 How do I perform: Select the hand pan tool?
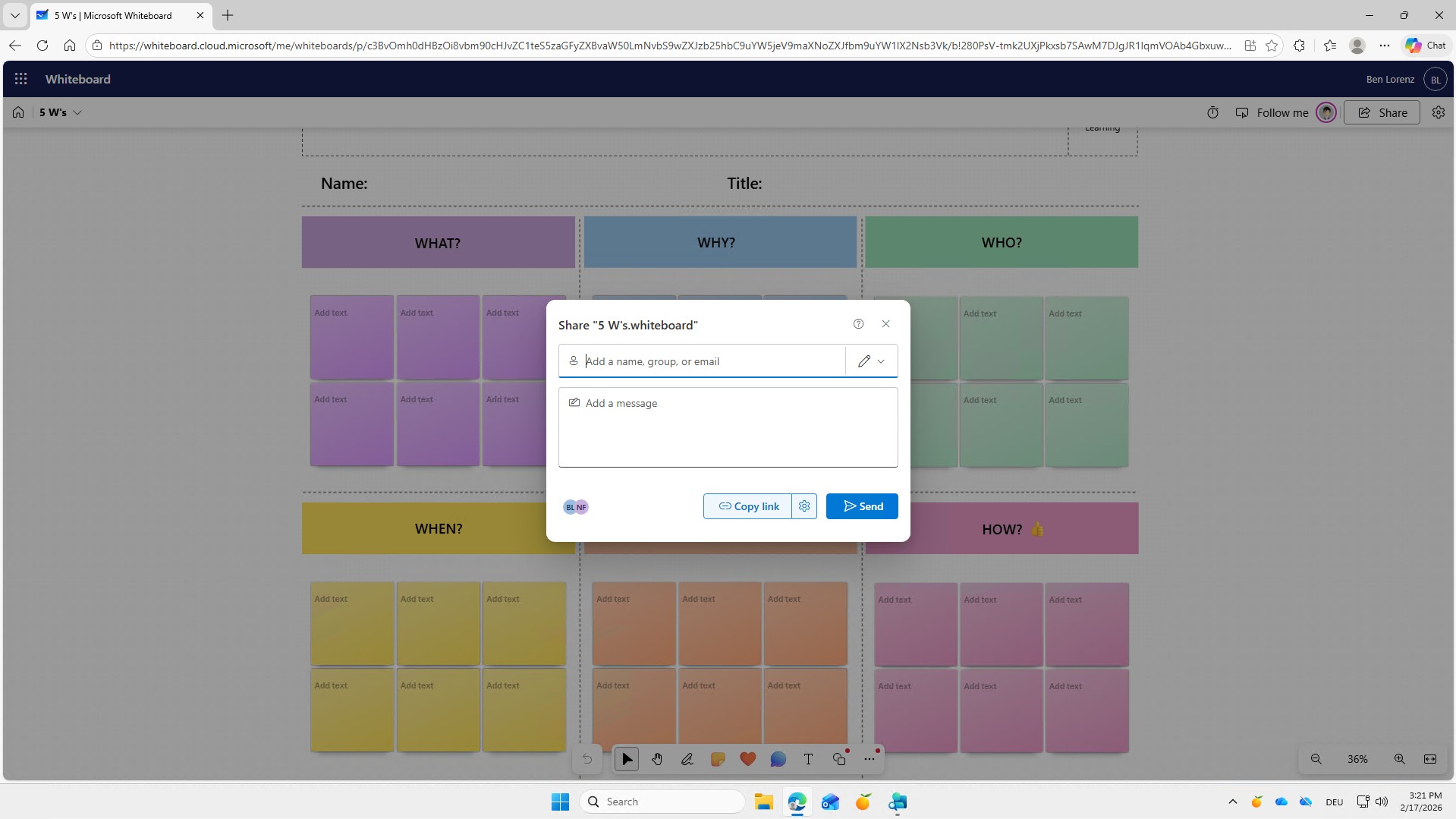[657, 759]
